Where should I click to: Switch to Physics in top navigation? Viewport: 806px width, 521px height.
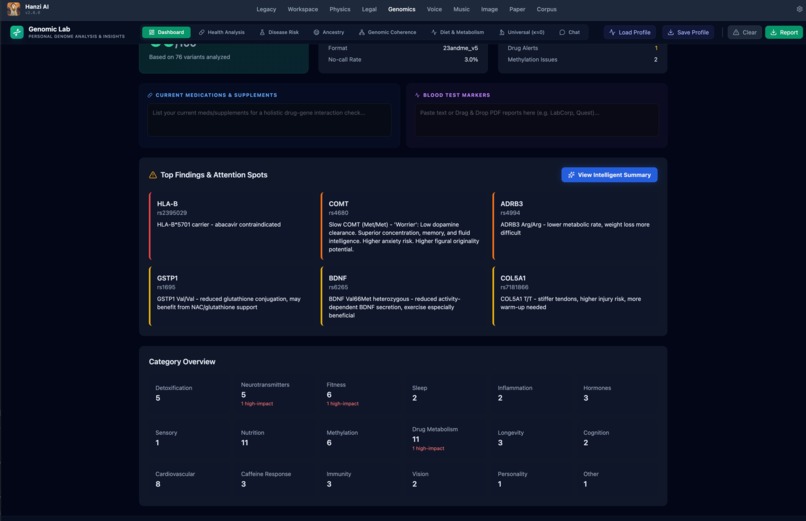coord(340,9)
